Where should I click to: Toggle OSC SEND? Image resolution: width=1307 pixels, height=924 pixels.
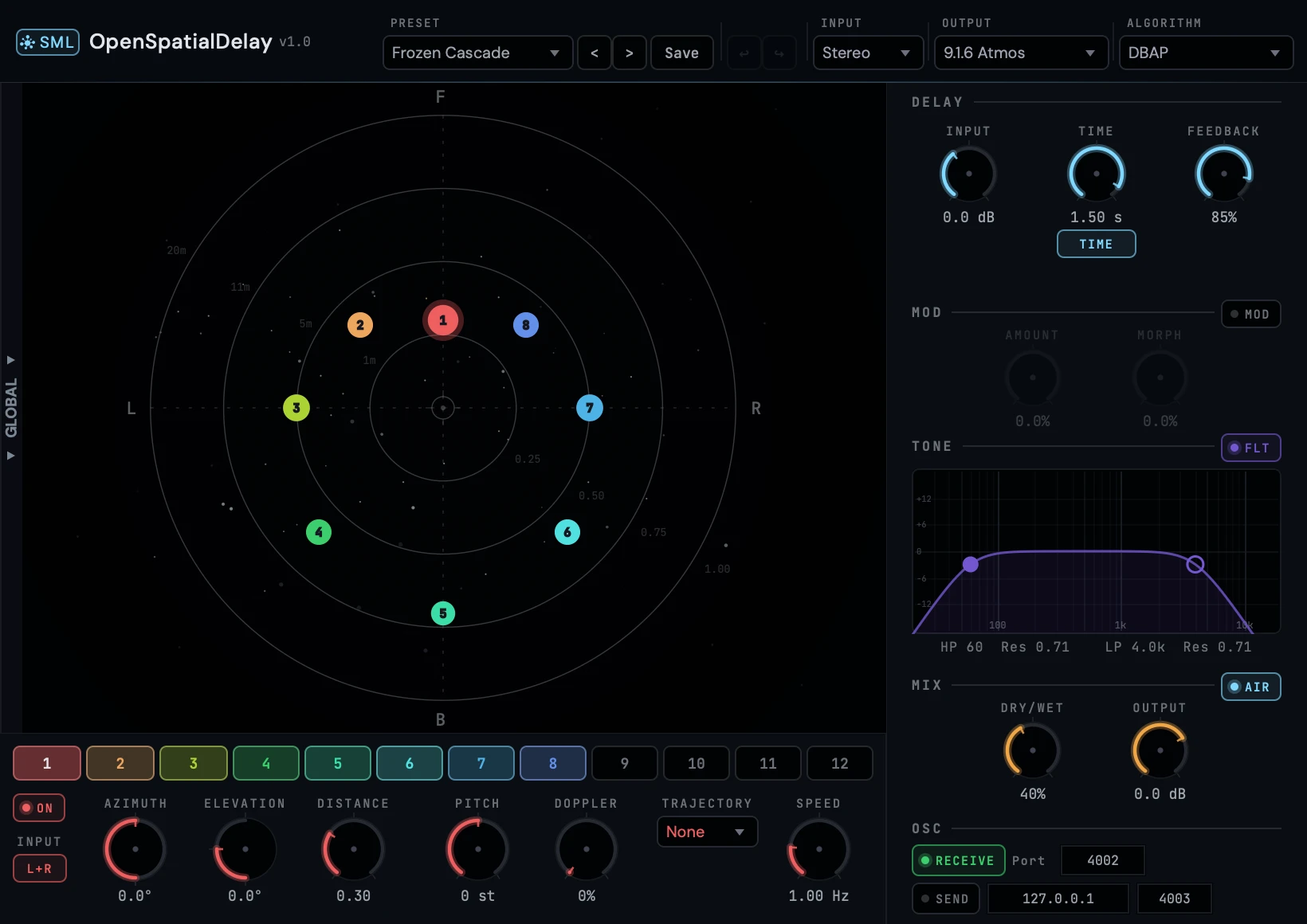pyautogui.click(x=946, y=899)
